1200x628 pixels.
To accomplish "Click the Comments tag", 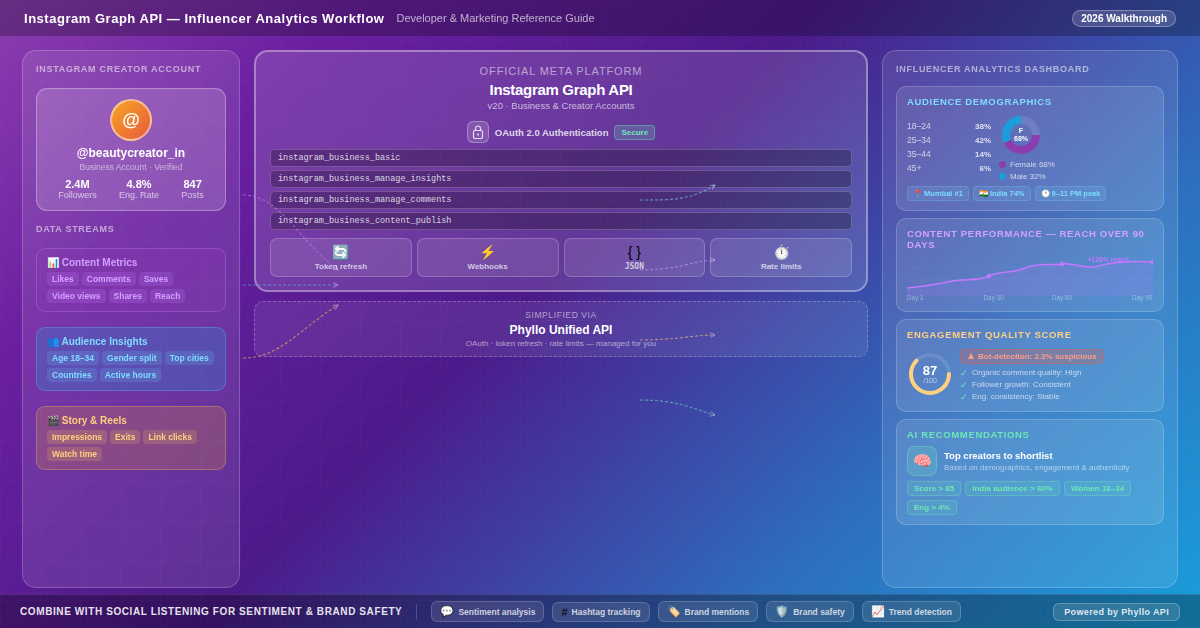I will 109,279.
